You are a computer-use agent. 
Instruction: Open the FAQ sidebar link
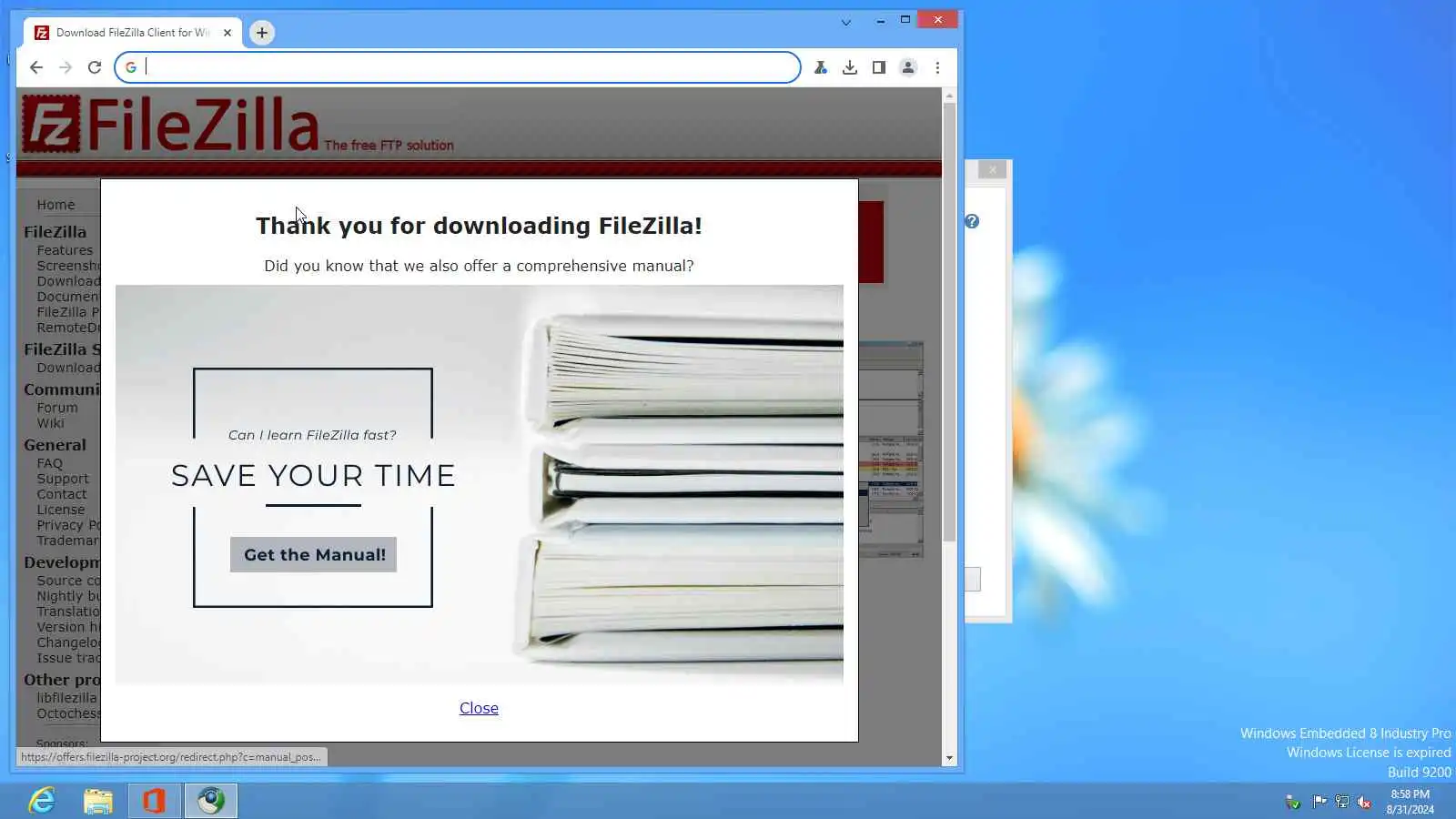click(50, 463)
